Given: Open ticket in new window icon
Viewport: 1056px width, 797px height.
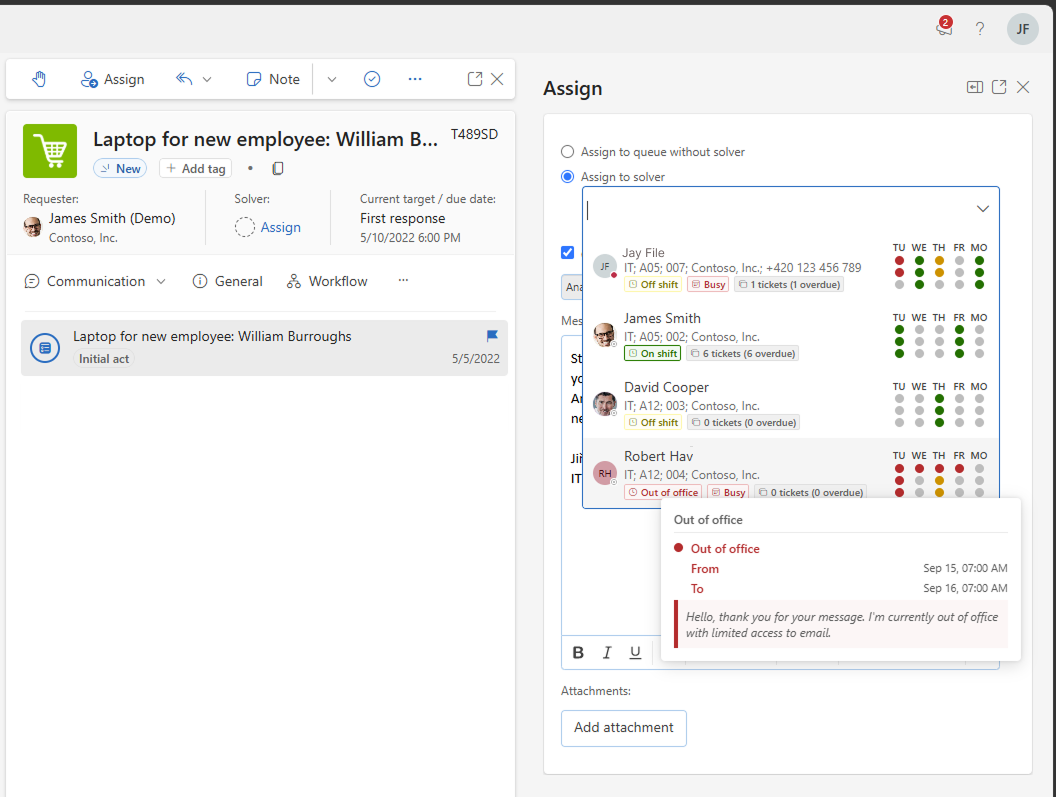Looking at the screenshot, I should pyautogui.click(x=475, y=79).
